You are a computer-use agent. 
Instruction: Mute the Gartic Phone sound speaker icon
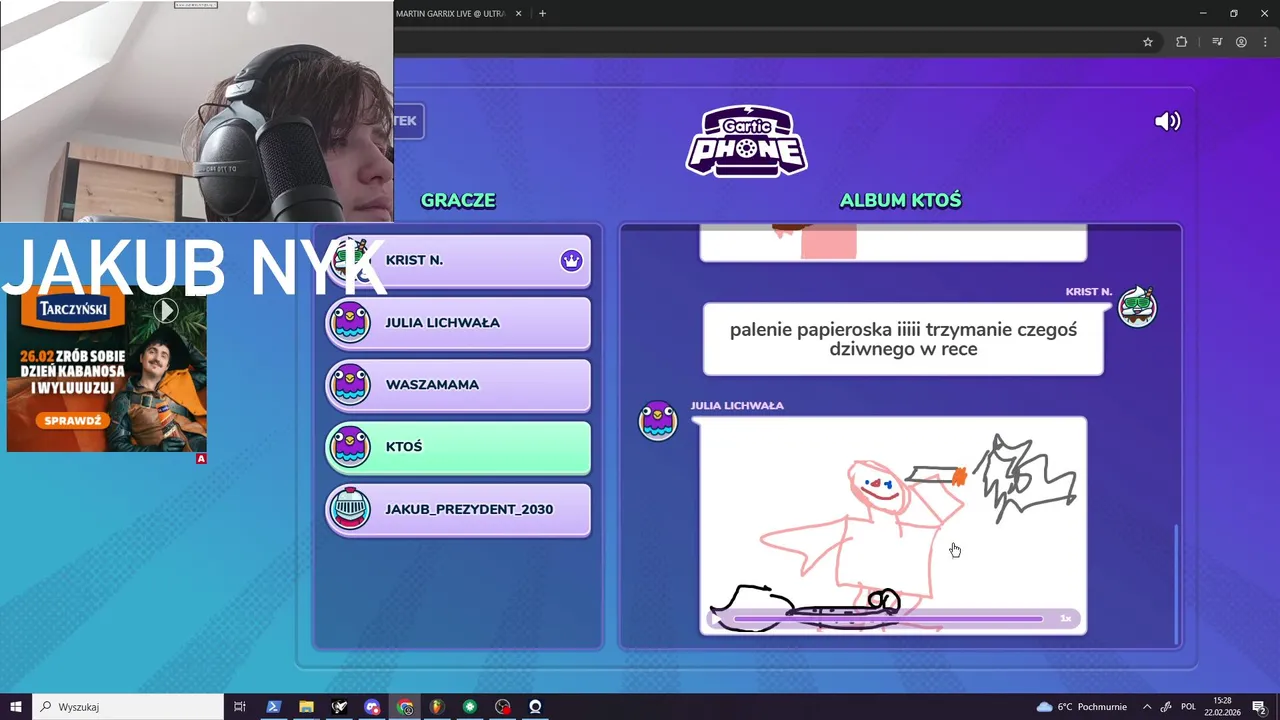tap(1167, 121)
